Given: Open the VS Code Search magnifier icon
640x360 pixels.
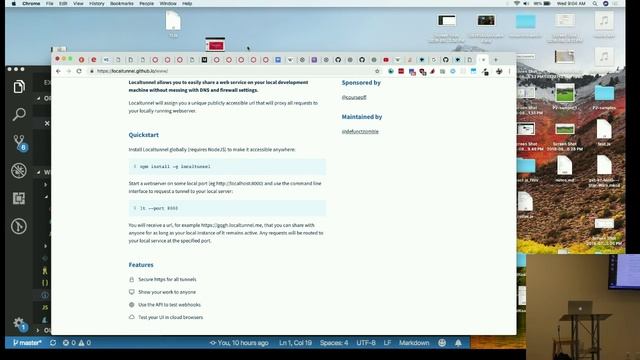Looking at the screenshot, I should tap(19, 114).
